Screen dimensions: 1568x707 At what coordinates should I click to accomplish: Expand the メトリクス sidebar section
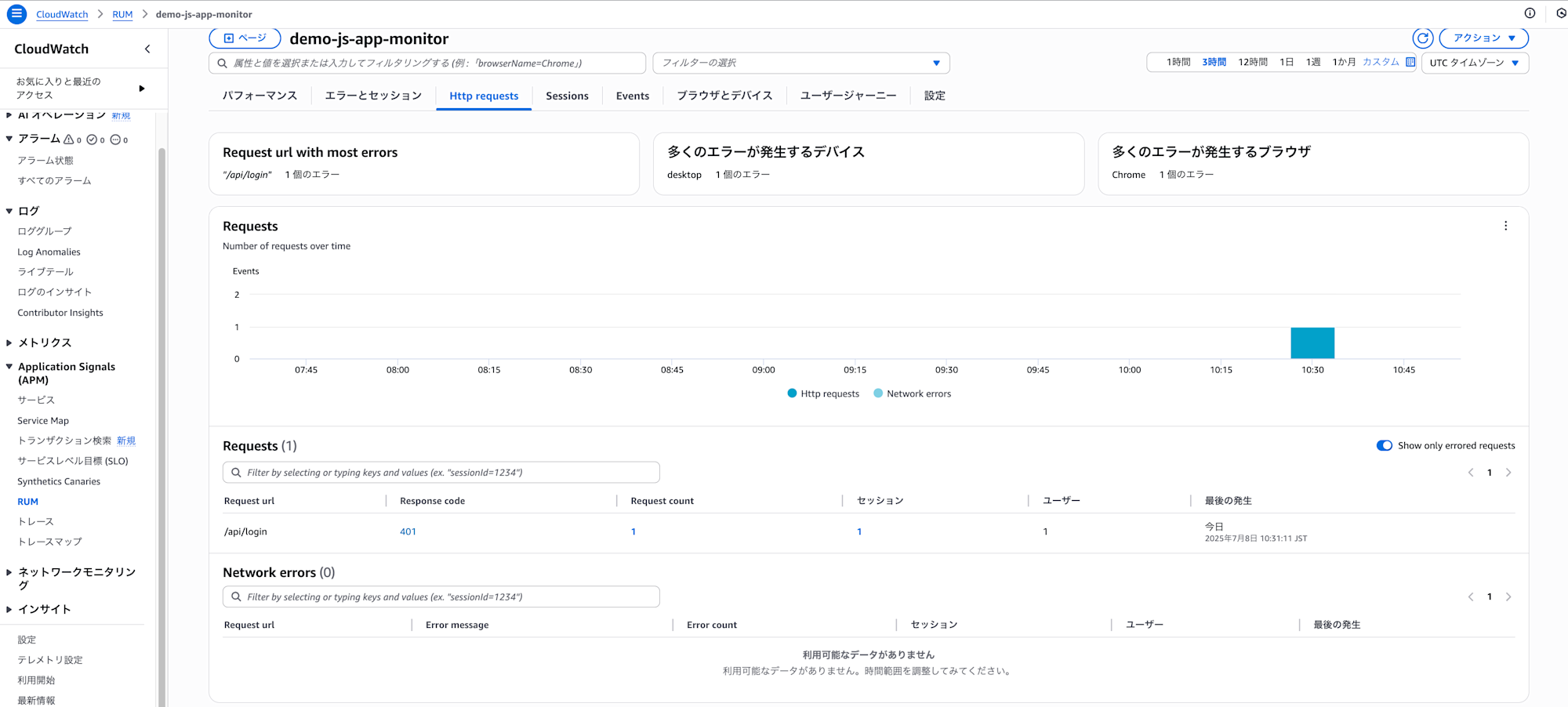pos(9,343)
